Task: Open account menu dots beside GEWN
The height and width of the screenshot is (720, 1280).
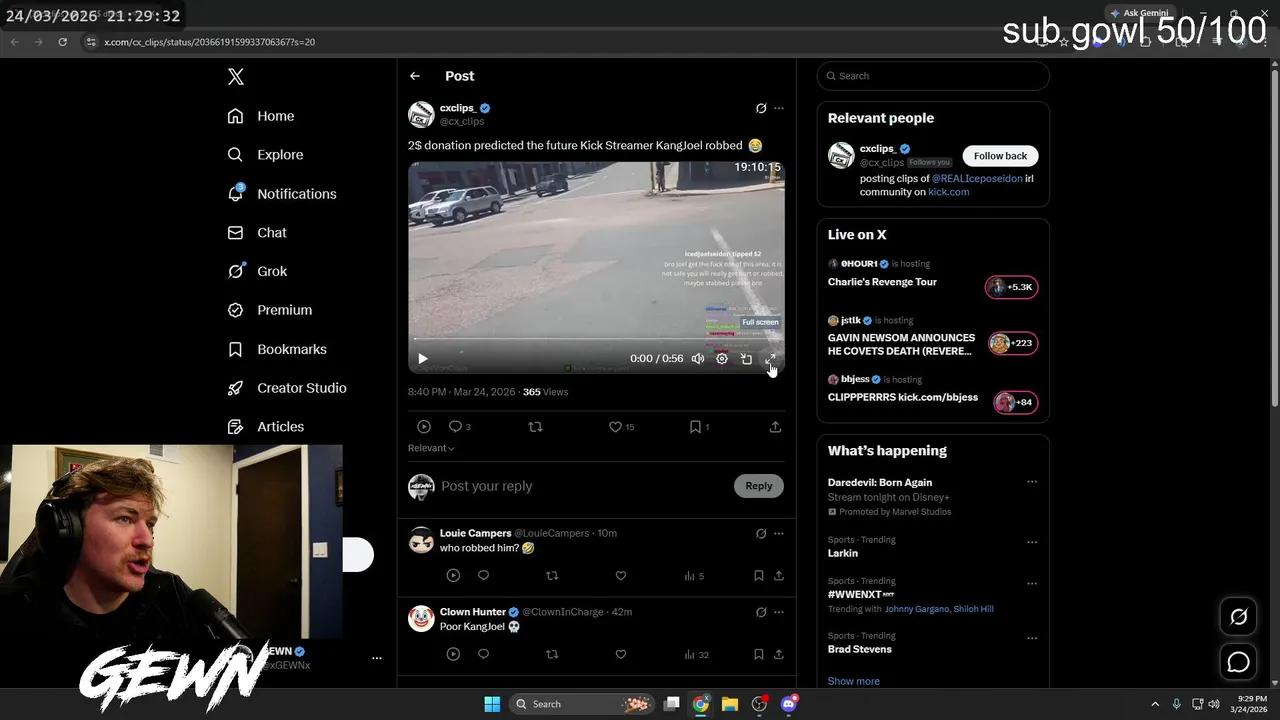Action: [x=376, y=658]
